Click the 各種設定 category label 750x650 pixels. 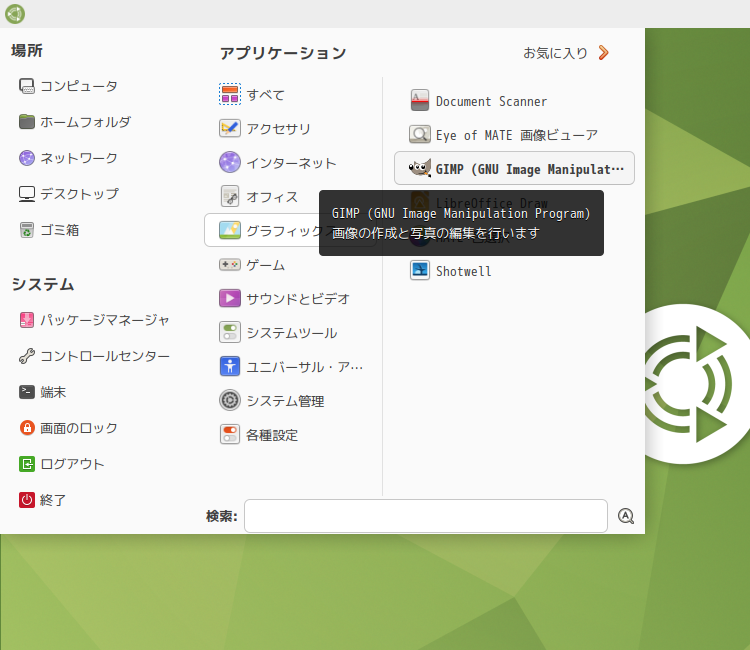coord(272,435)
